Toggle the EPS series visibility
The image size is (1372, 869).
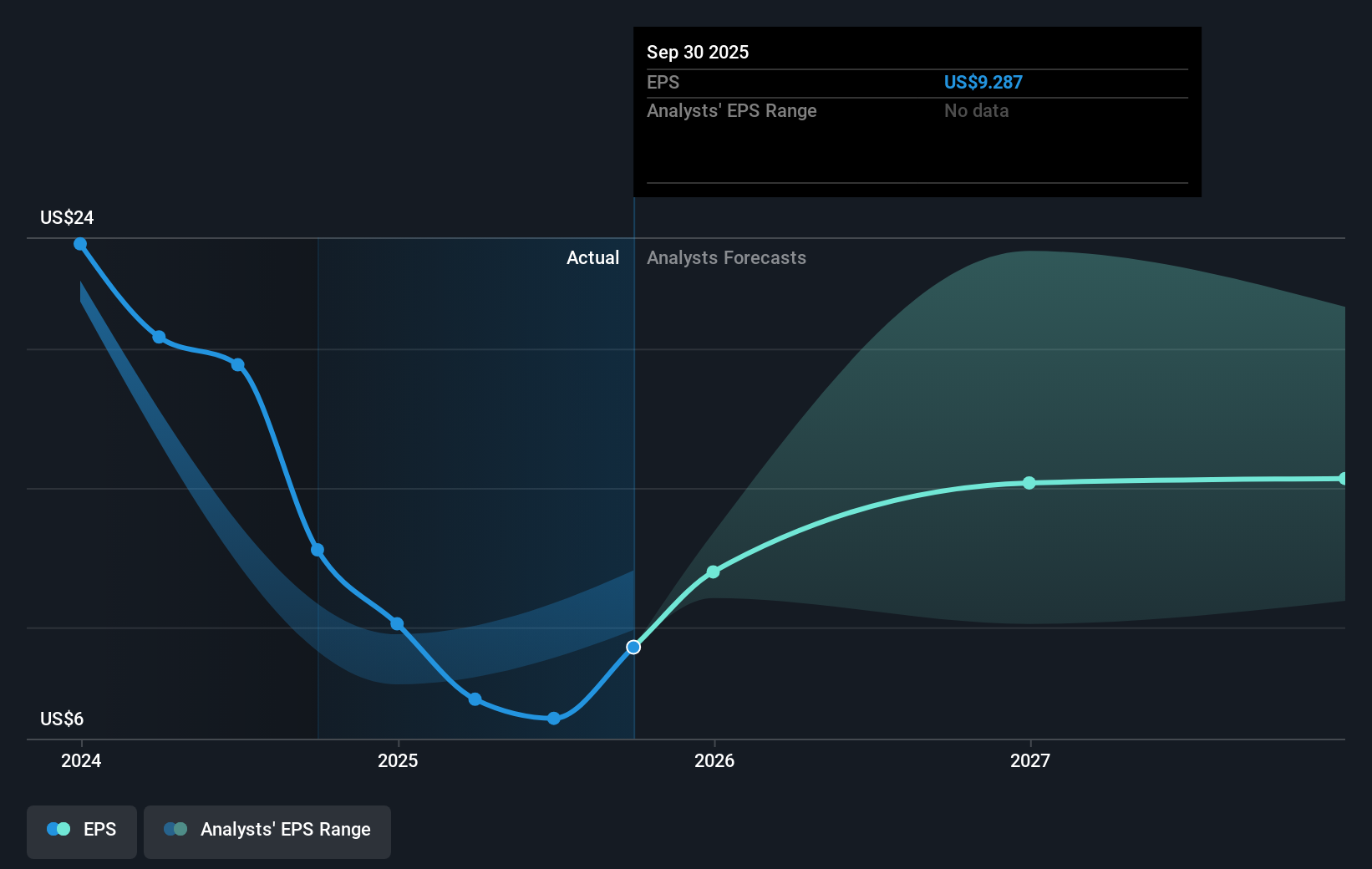pos(81,830)
